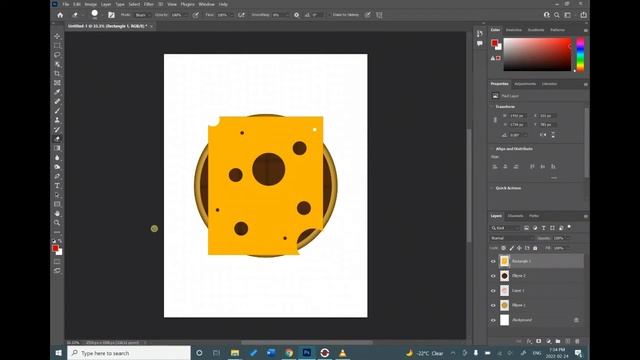Select the Rectangular Marquee tool

coord(57,45)
